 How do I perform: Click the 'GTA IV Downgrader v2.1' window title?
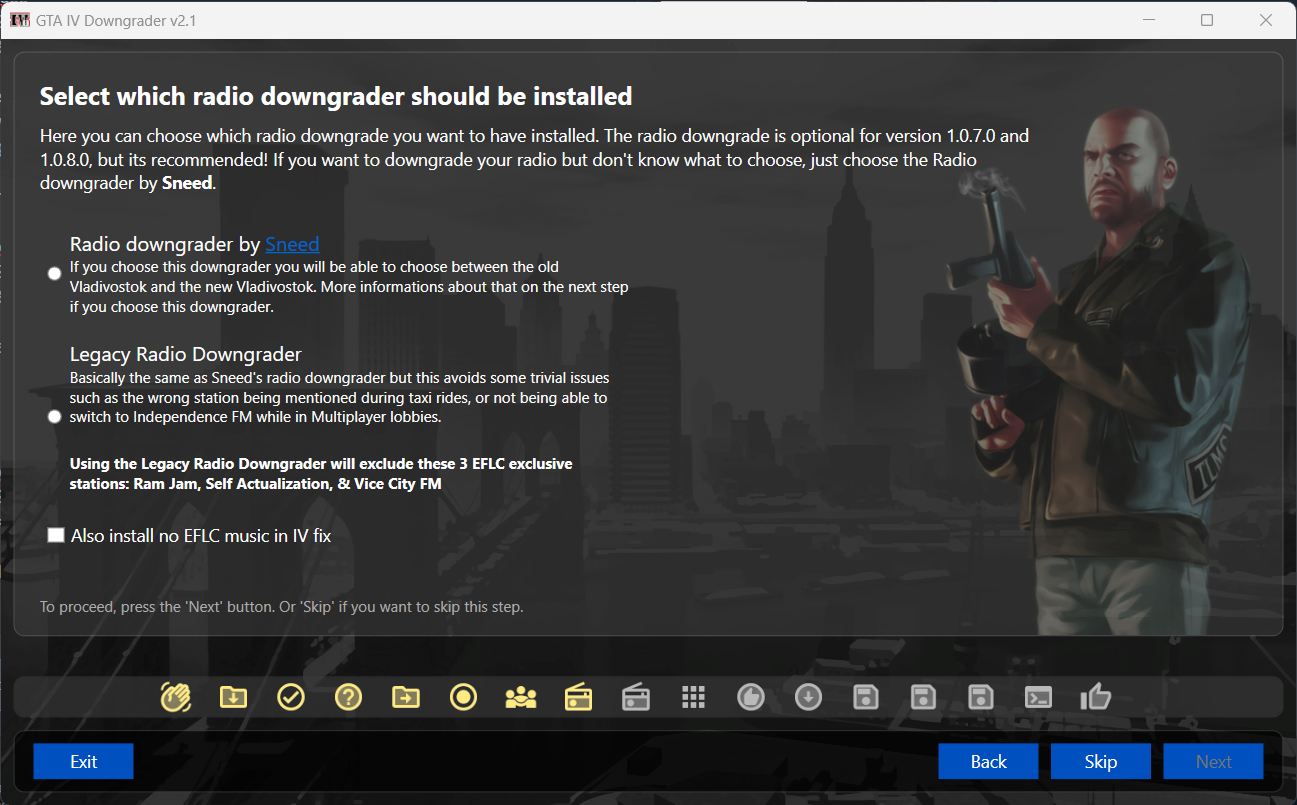tap(117, 20)
